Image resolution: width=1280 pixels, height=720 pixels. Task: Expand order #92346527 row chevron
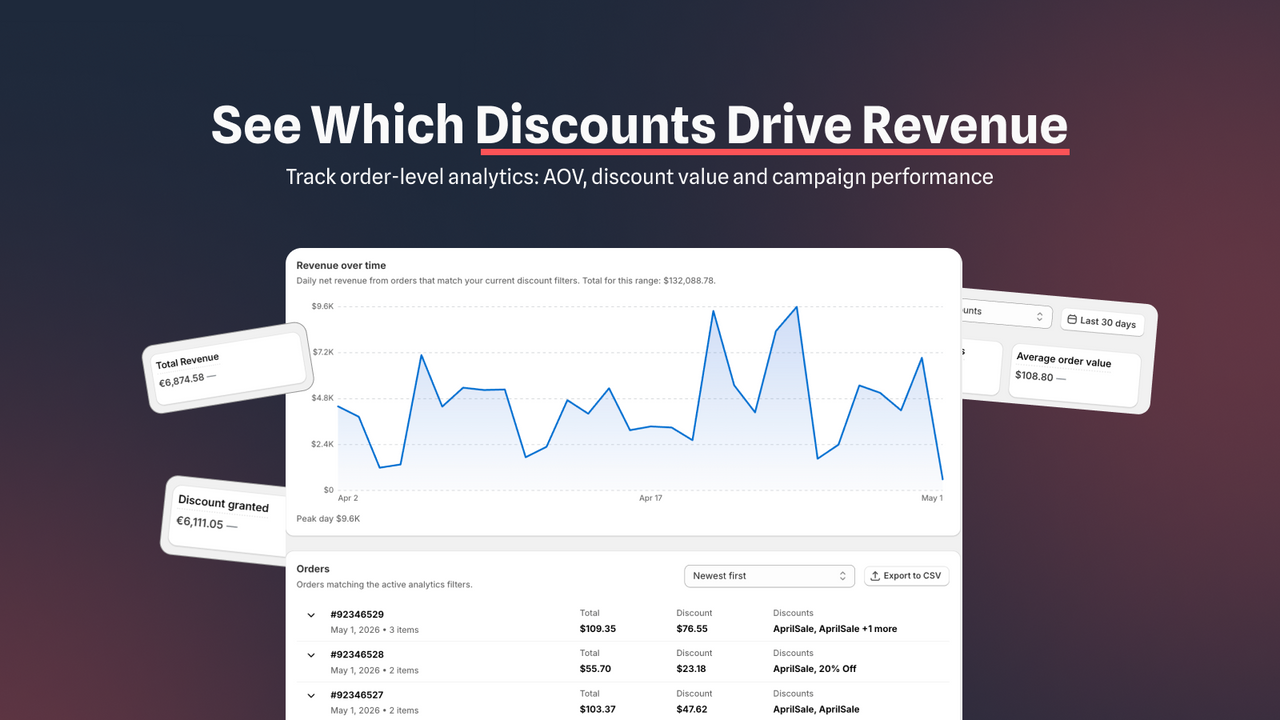pos(311,695)
